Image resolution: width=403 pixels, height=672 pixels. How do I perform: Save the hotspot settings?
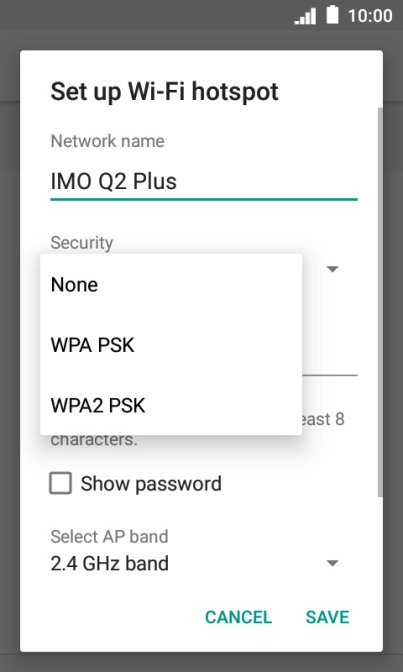click(x=327, y=617)
